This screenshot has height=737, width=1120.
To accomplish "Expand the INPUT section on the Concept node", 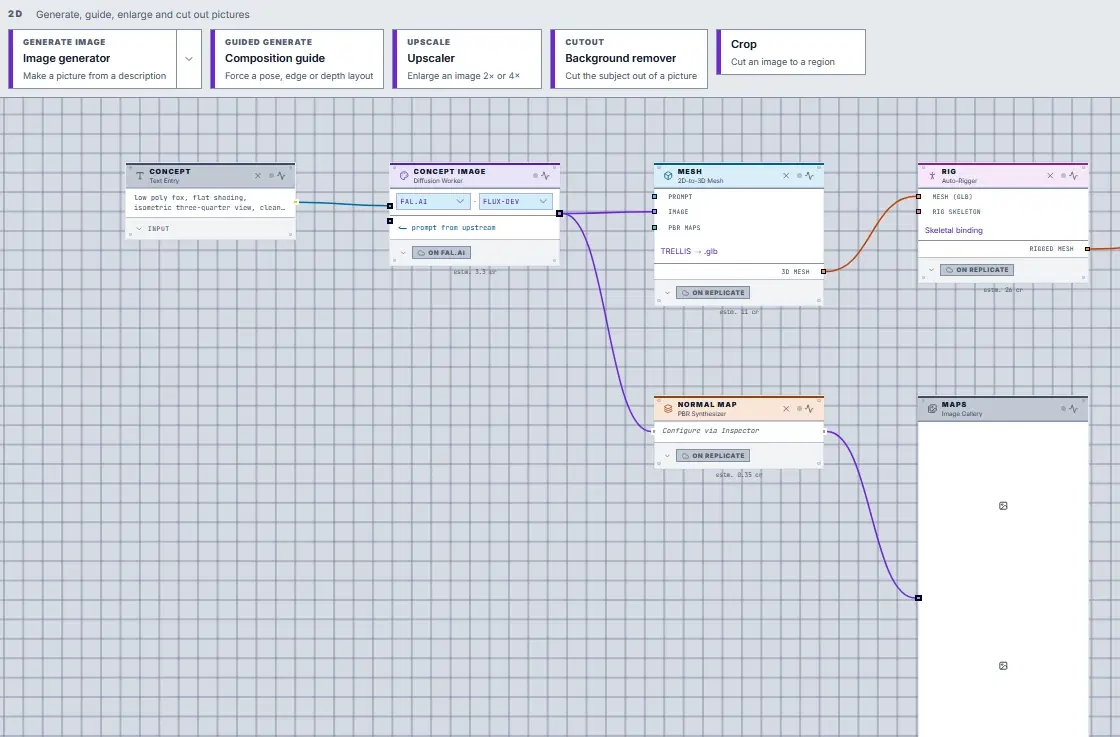I will 139,229.
